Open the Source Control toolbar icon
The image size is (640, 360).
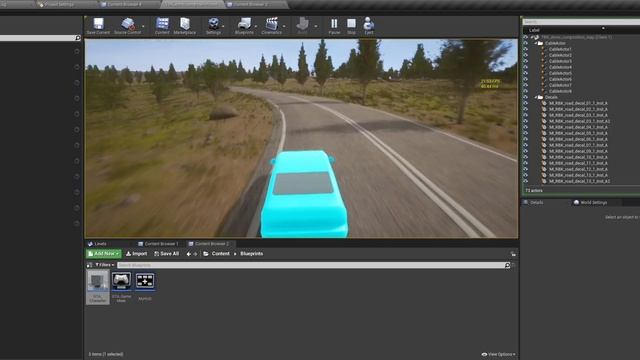point(128,24)
